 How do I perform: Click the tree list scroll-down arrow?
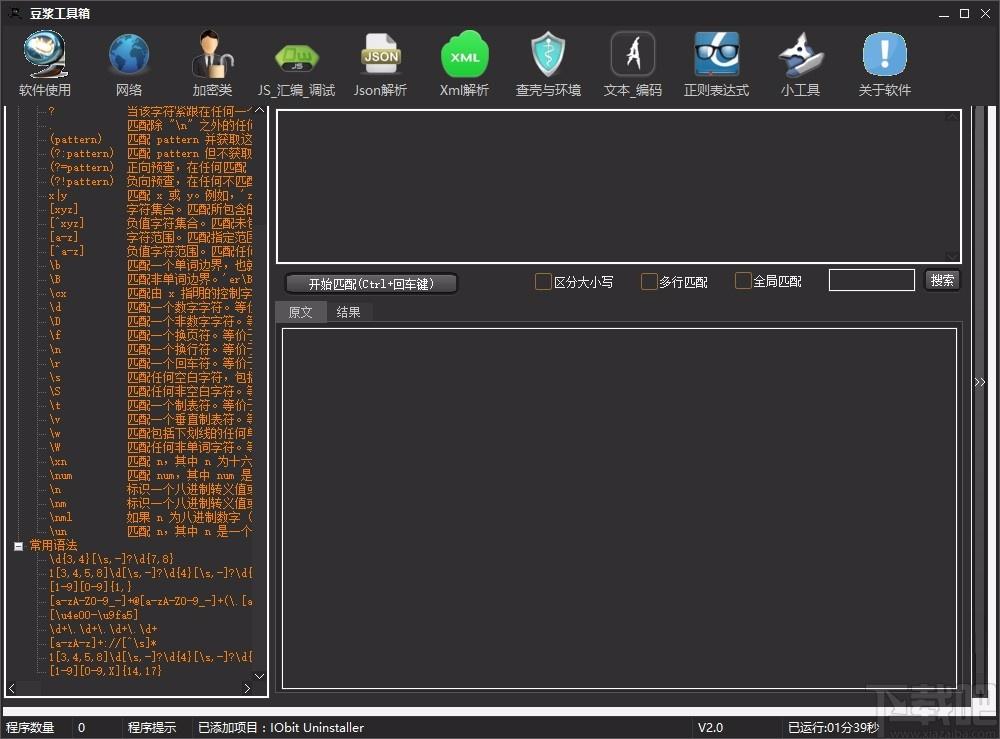click(259, 677)
